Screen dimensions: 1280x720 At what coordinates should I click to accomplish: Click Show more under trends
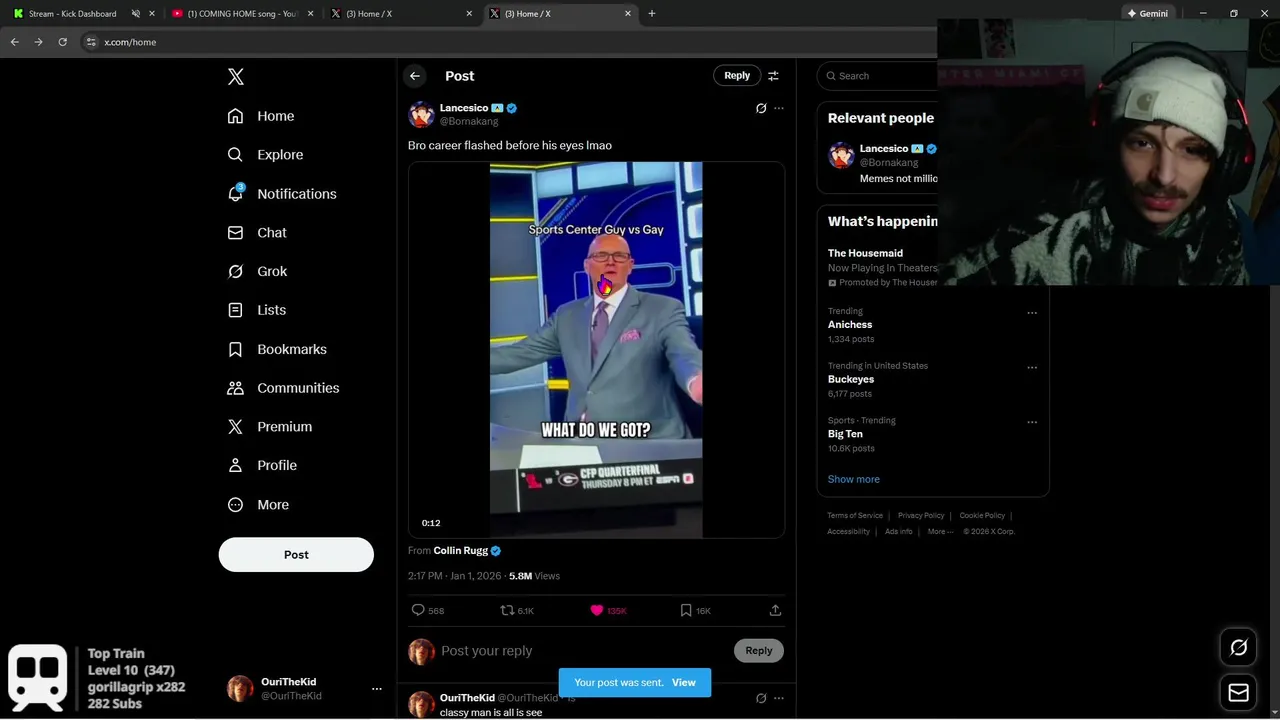coord(854,479)
